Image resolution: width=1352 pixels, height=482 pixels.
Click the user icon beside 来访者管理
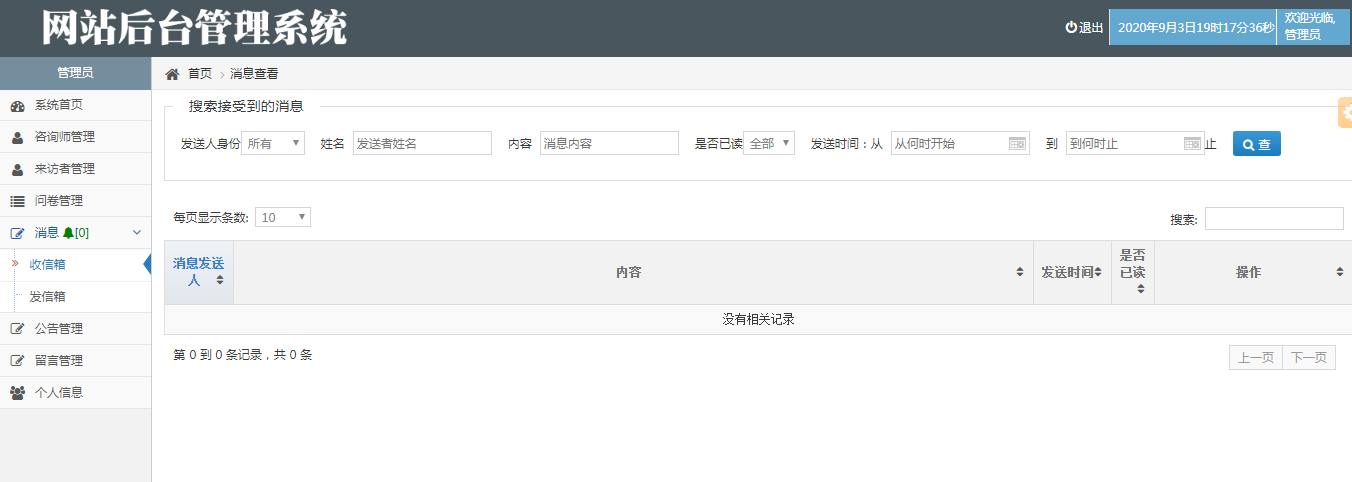pos(17,169)
